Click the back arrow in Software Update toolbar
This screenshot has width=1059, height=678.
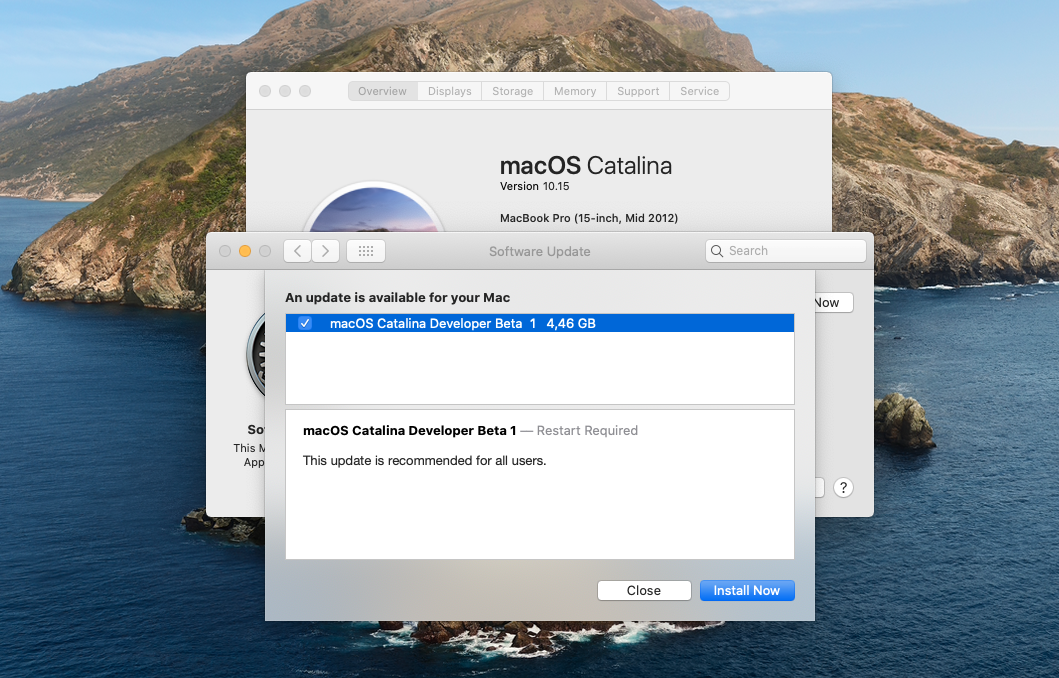point(297,251)
